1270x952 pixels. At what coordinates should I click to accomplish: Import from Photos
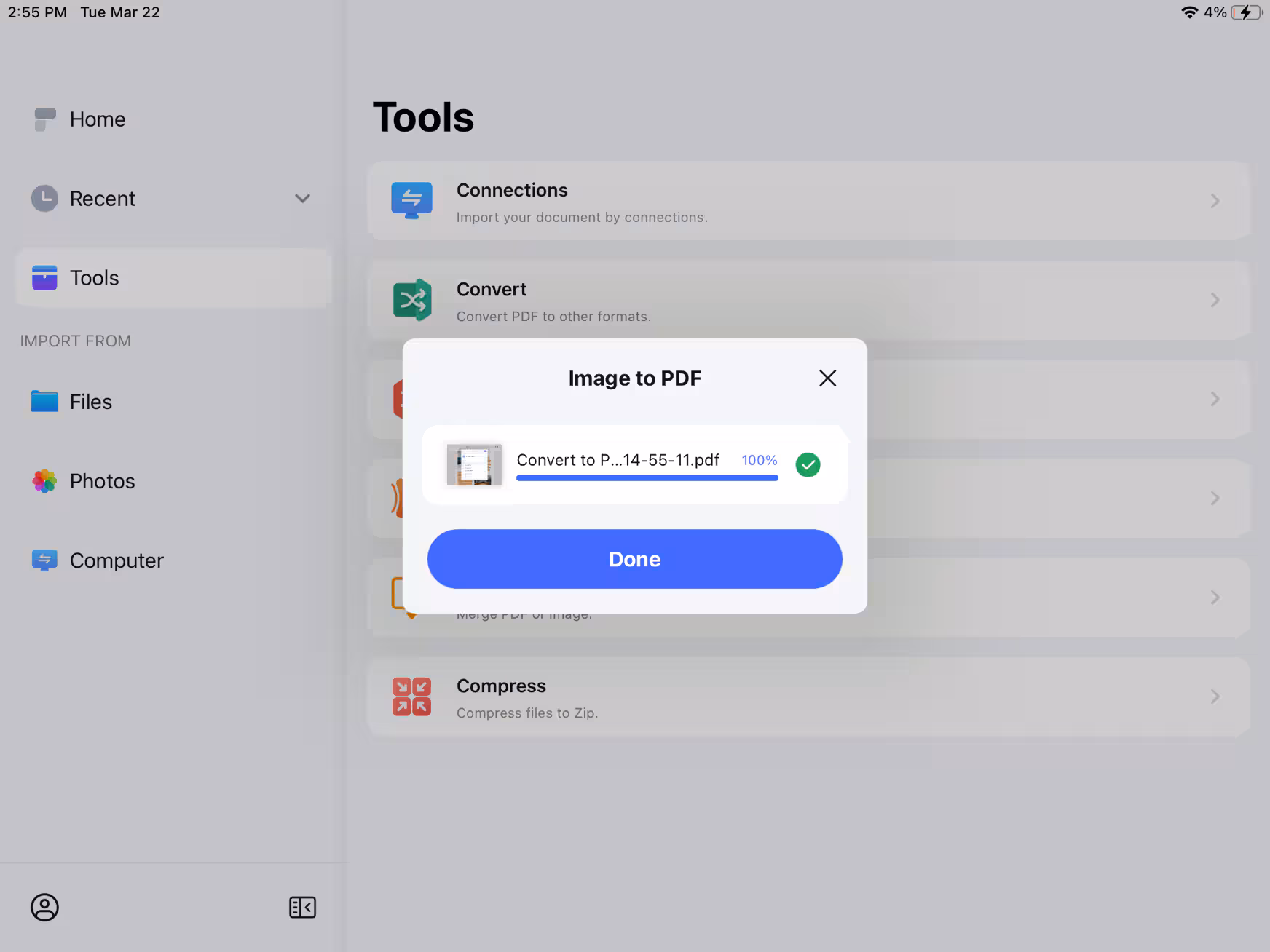173,481
